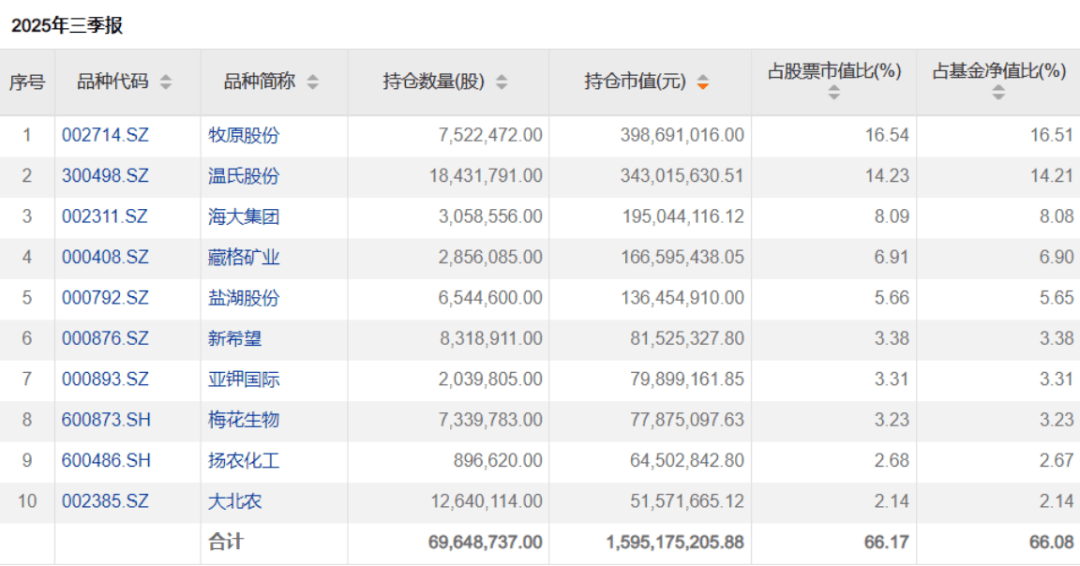Open 温氏股份 stock name link
This screenshot has width=1080, height=566.
point(244,176)
